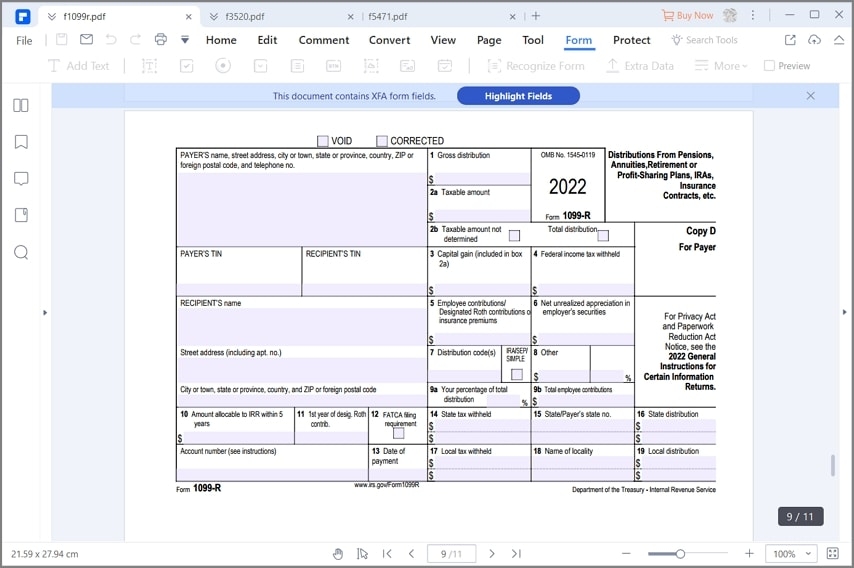Open the comments panel in sidebar

[20, 179]
